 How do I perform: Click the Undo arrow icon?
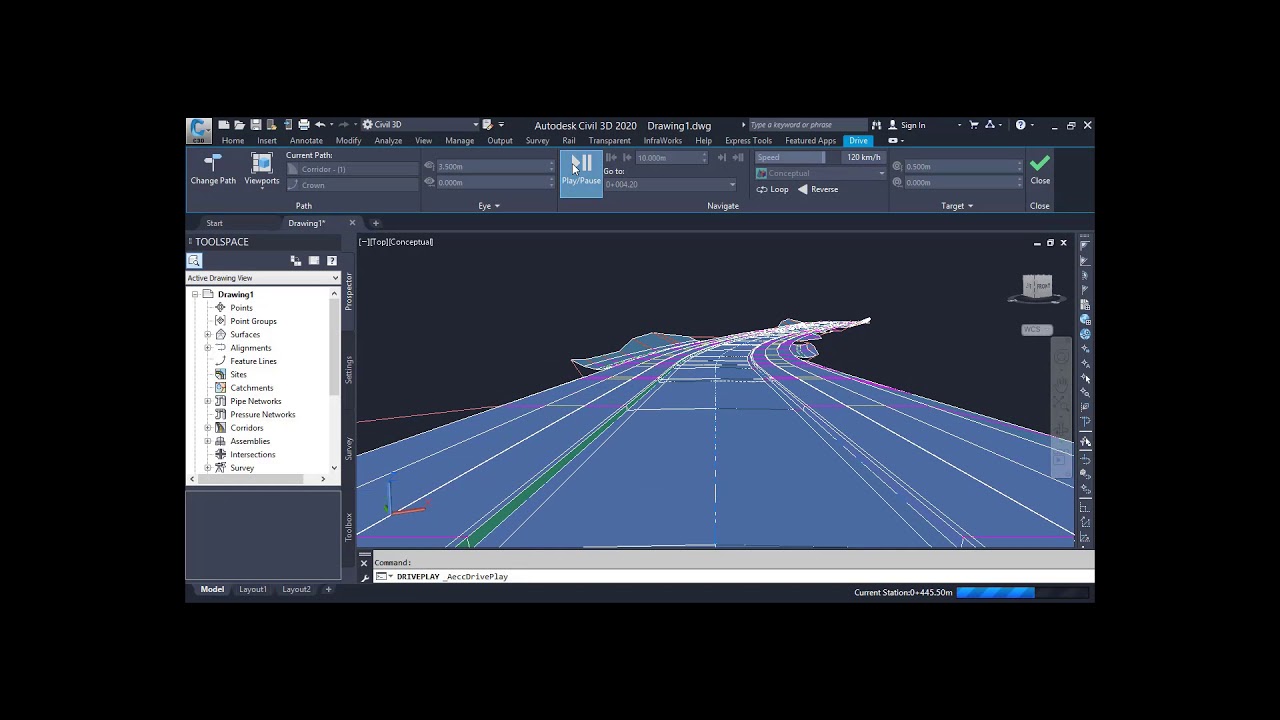pyautogui.click(x=320, y=125)
